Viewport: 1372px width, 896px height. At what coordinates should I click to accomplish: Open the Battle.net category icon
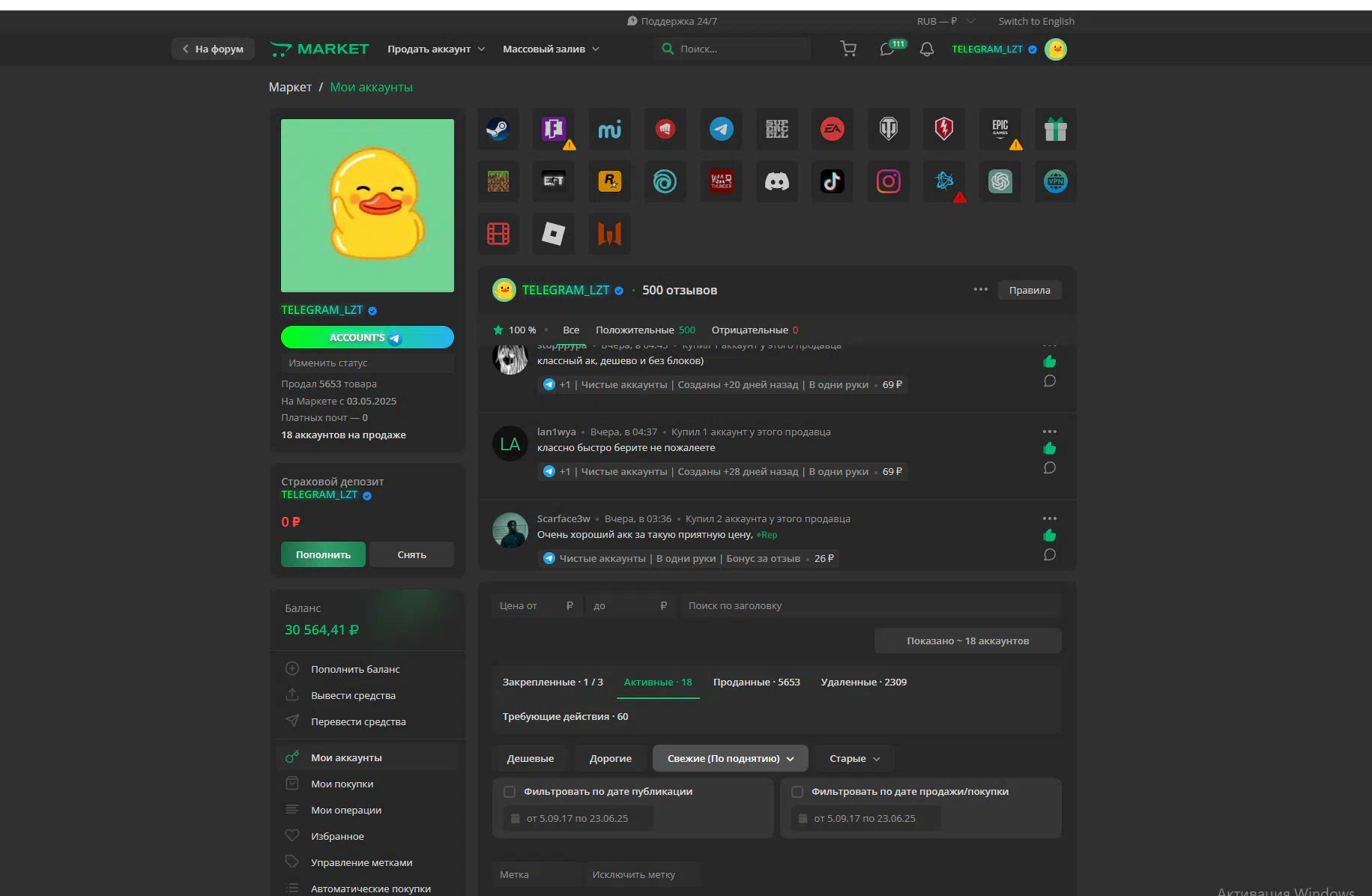coord(944,181)
